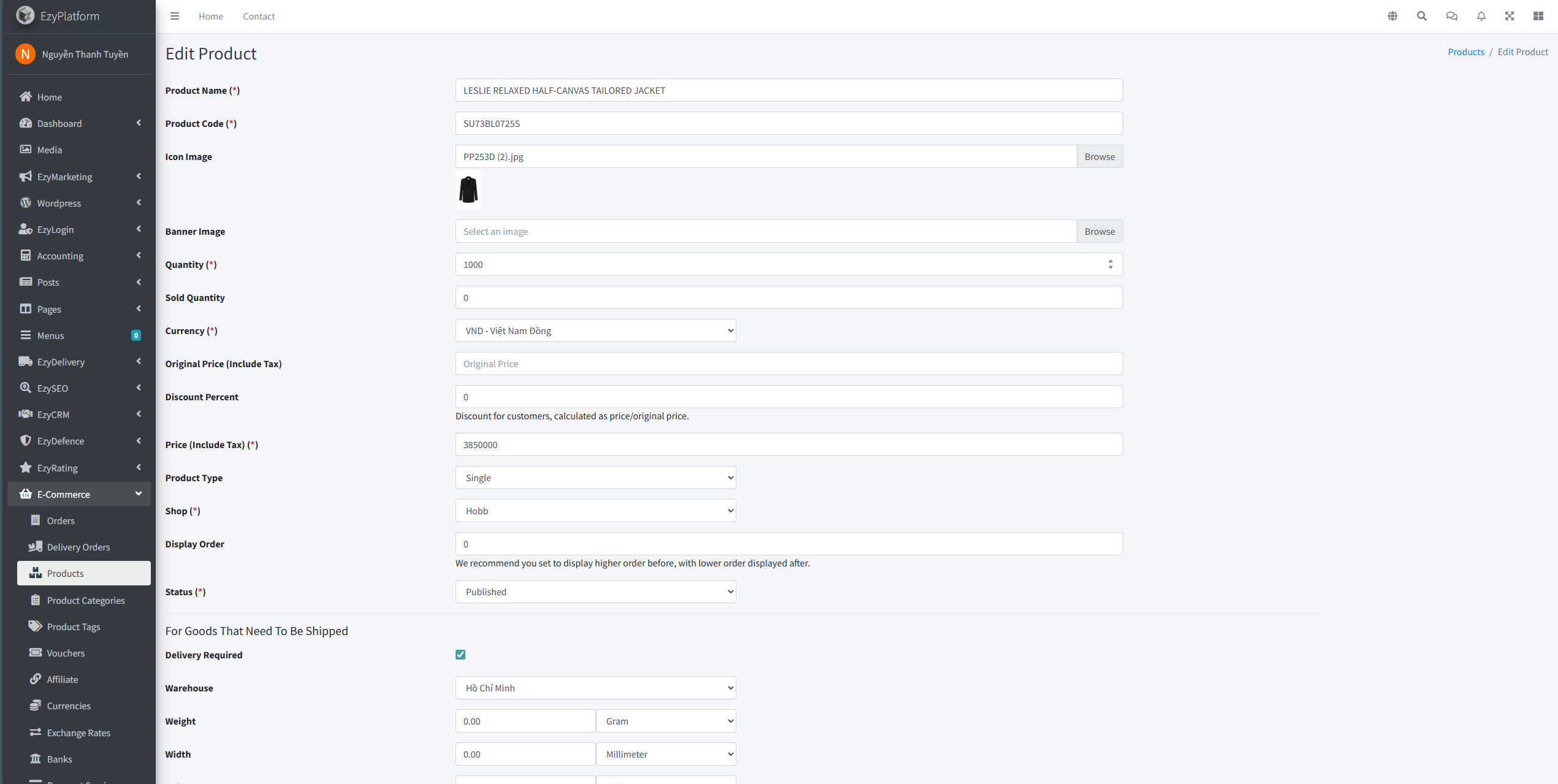This screenshot has width=1558, height=784.
Task: Uncheck the Delivery Required checkbox
Action: (460, 655)
